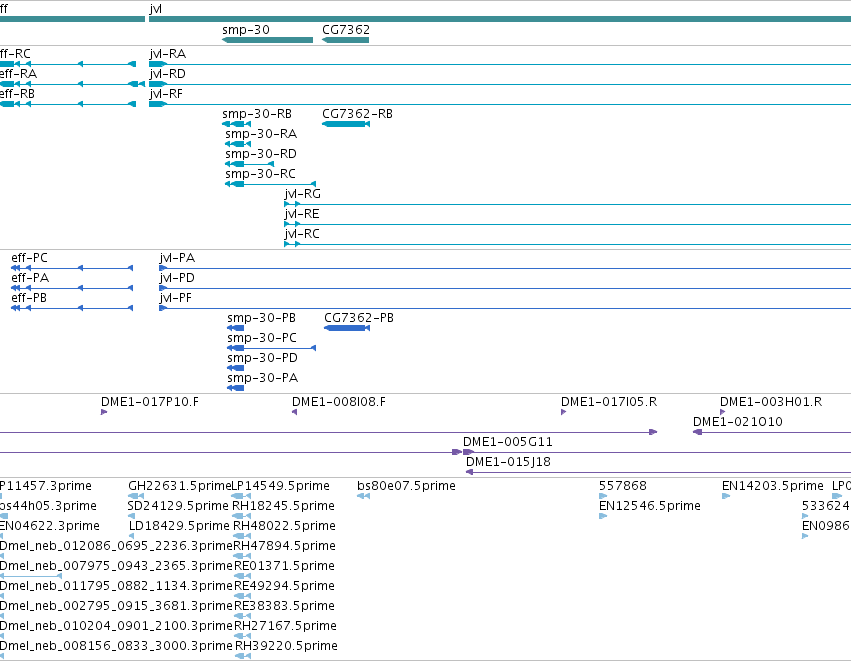Select protein smp-30-PC
The height and width of the screenshot is (661, 851).
(x=271, y=348)
